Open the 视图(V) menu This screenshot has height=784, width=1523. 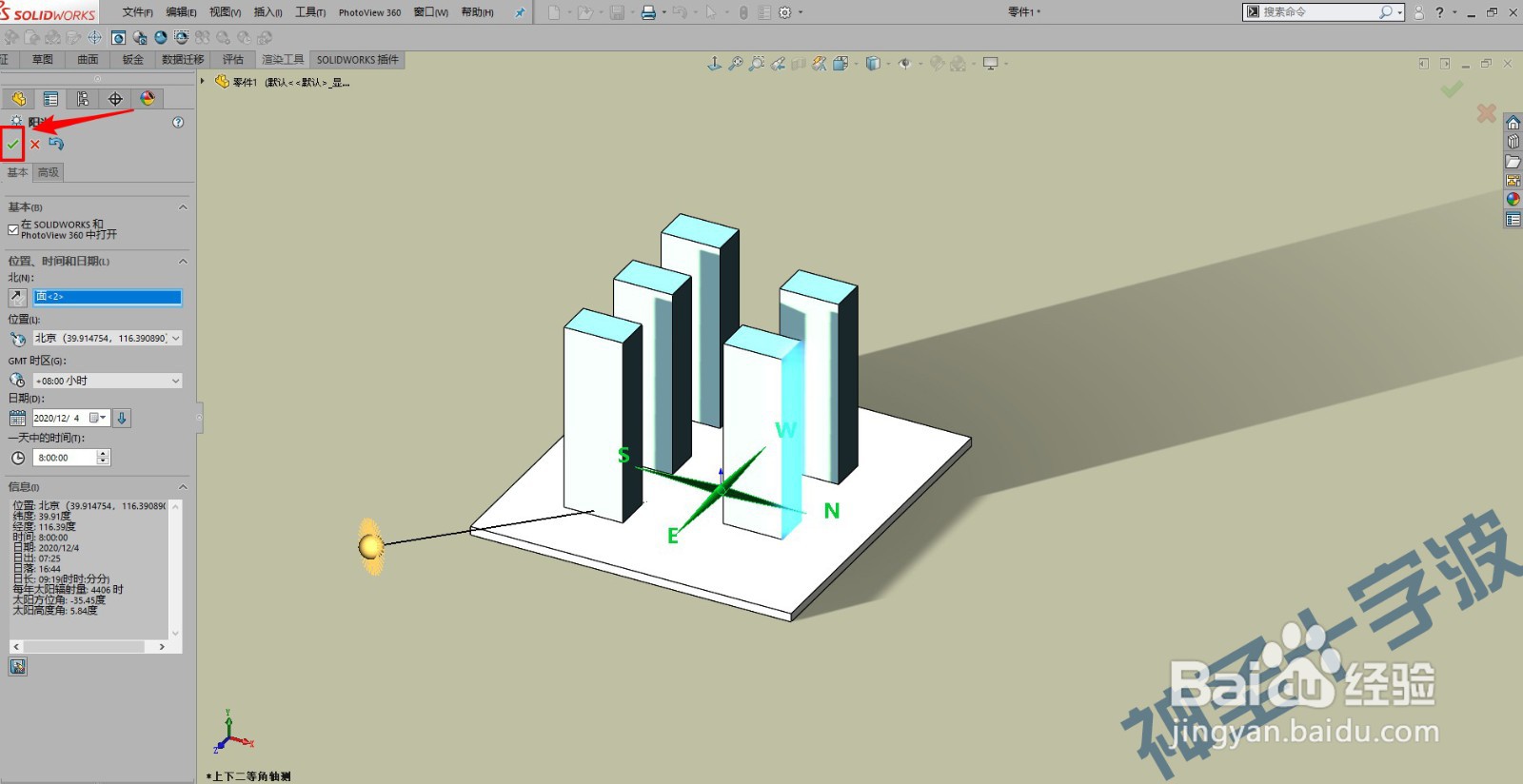pyautogui.click(x=225, y=12)
